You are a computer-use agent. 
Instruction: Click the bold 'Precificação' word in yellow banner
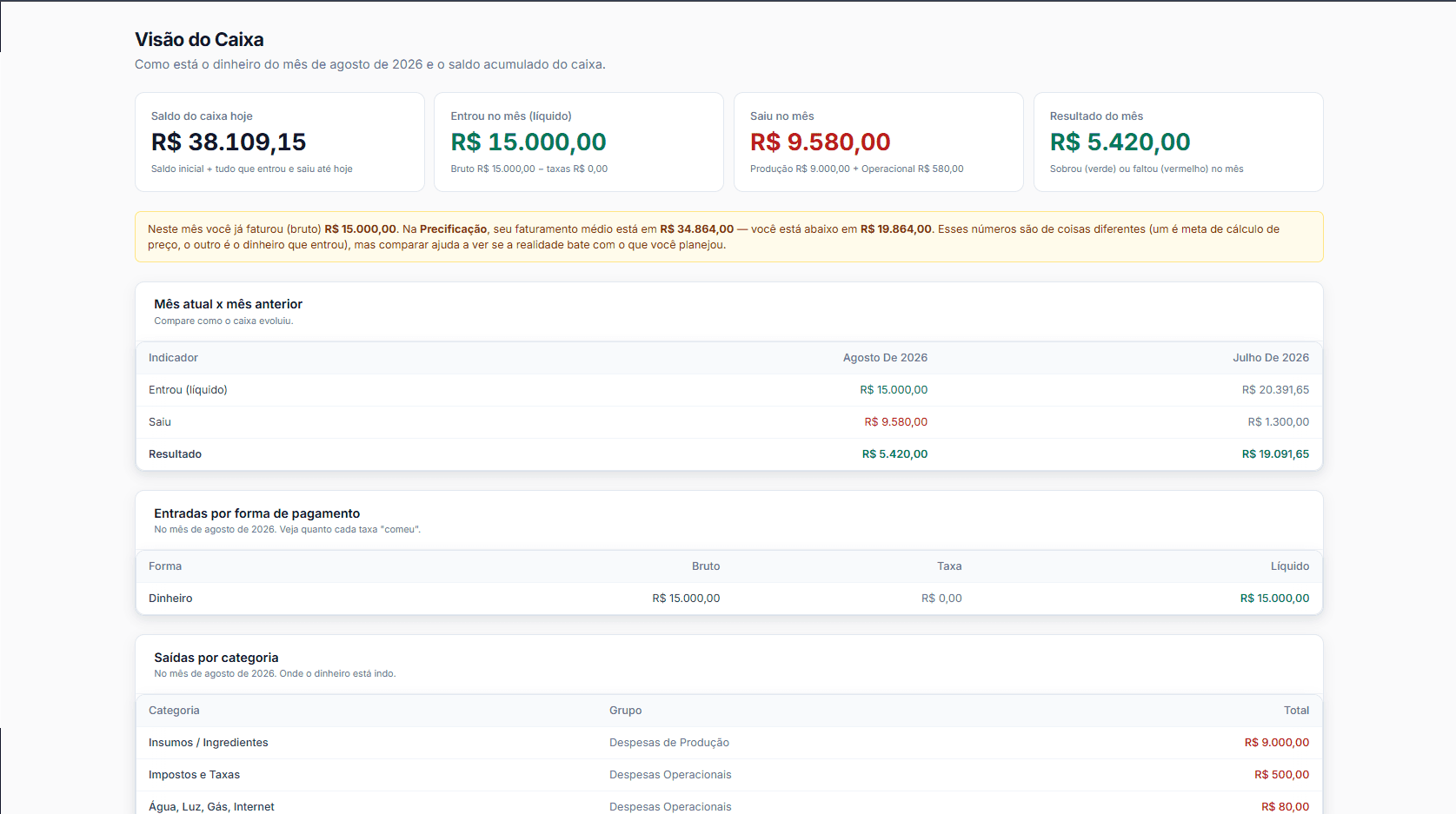click(x=454, y=229)
